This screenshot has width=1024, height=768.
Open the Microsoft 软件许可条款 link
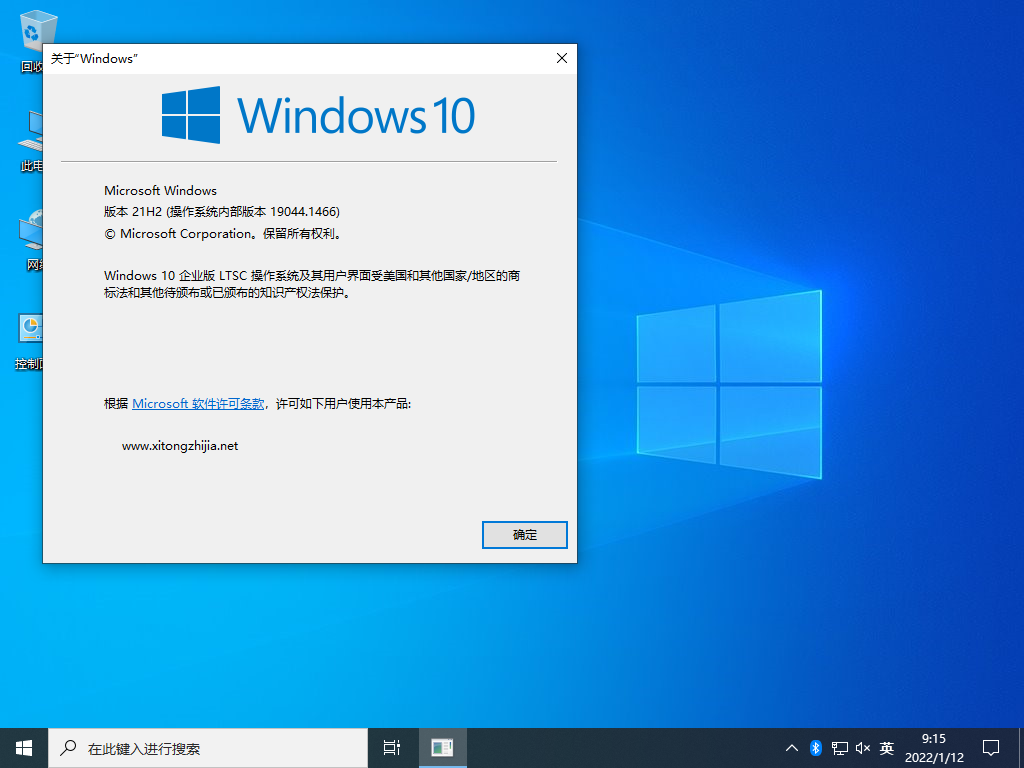pyautogui.click(x=196, y=403)
